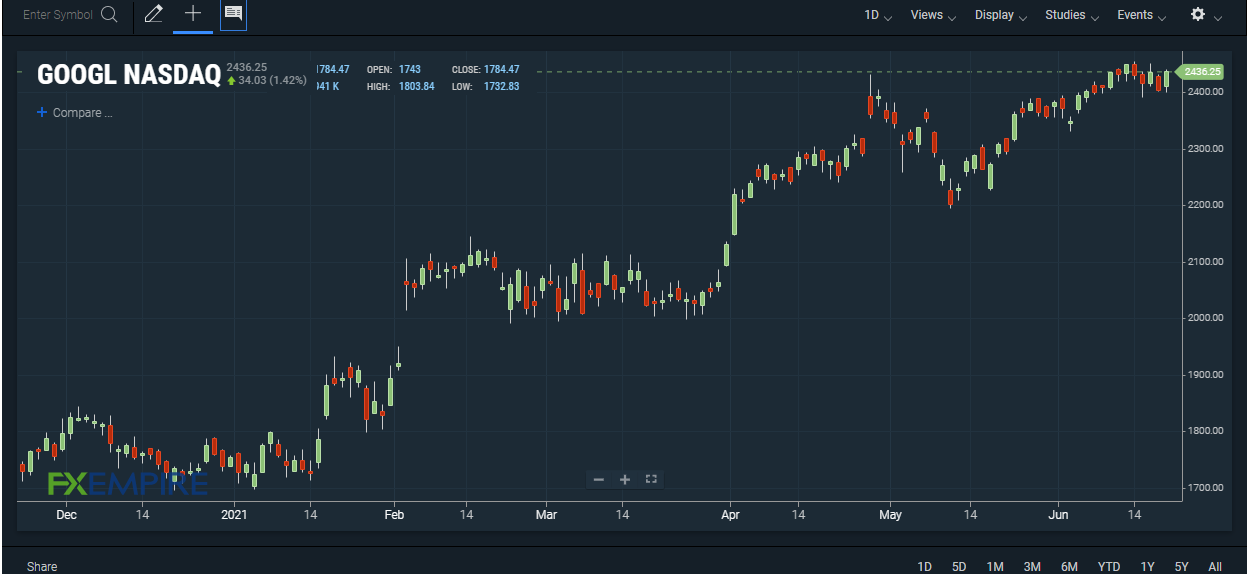Image resolution: width=1257 pixels, height=574 pixels.
Task: Switch to the 1M range
Action: (x=995, y=567)
